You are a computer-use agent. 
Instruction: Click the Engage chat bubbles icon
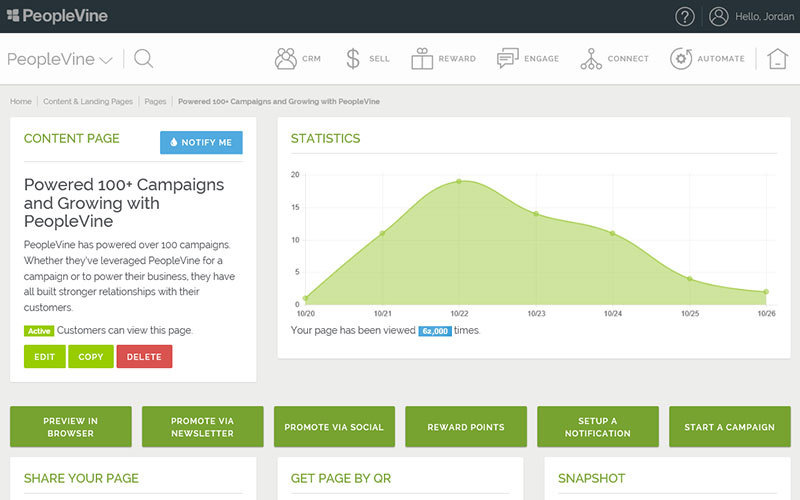(x=508, y=59)
